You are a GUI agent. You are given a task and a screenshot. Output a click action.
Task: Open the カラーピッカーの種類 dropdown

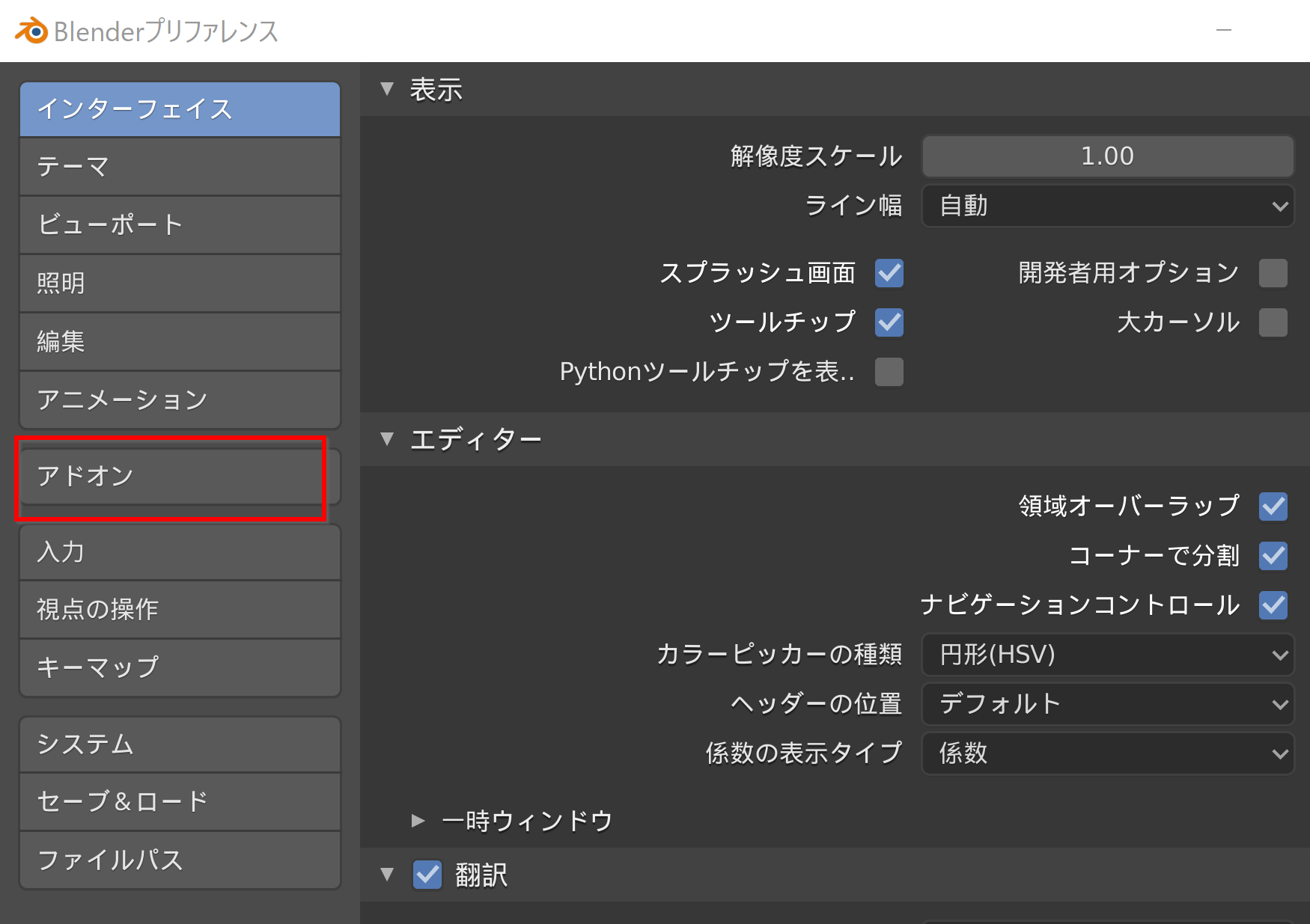[x=1108, y=655]
